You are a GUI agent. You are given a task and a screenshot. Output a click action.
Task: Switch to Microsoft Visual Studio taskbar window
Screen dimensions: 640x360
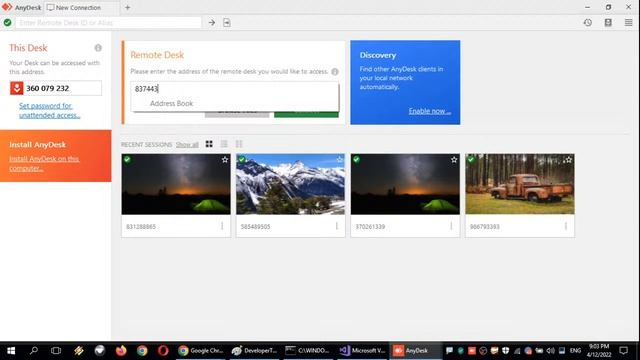pyautogui.click(x=362, y=351)
